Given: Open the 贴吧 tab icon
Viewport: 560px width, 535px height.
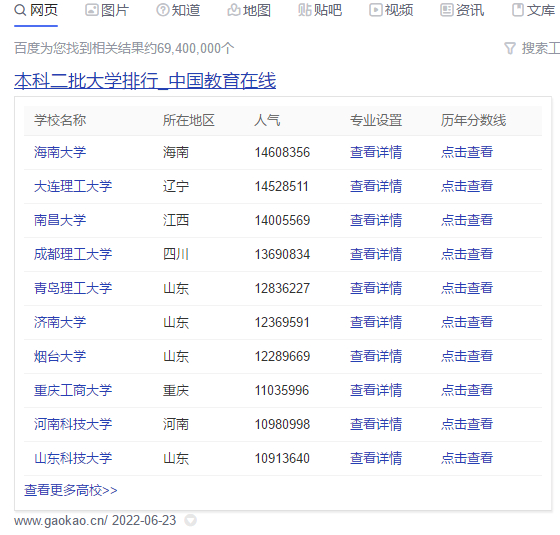Looking at the screenshot, I should point(305,10).
